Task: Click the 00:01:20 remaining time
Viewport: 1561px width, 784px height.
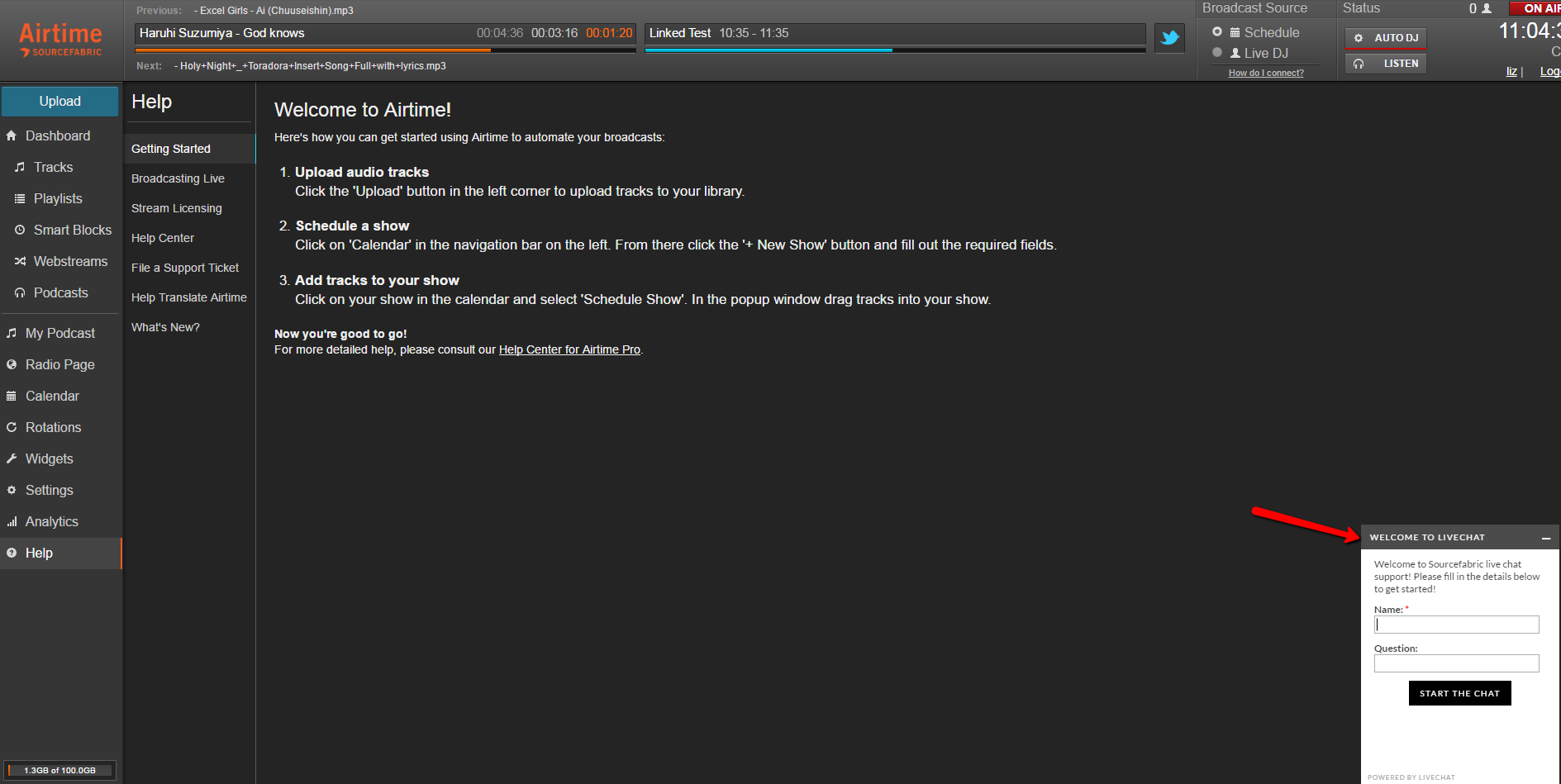Action: click(x=609, y=33)
